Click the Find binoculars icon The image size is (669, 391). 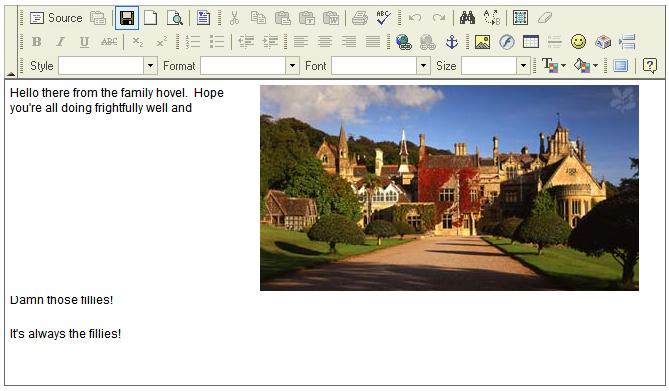[468, 18]
